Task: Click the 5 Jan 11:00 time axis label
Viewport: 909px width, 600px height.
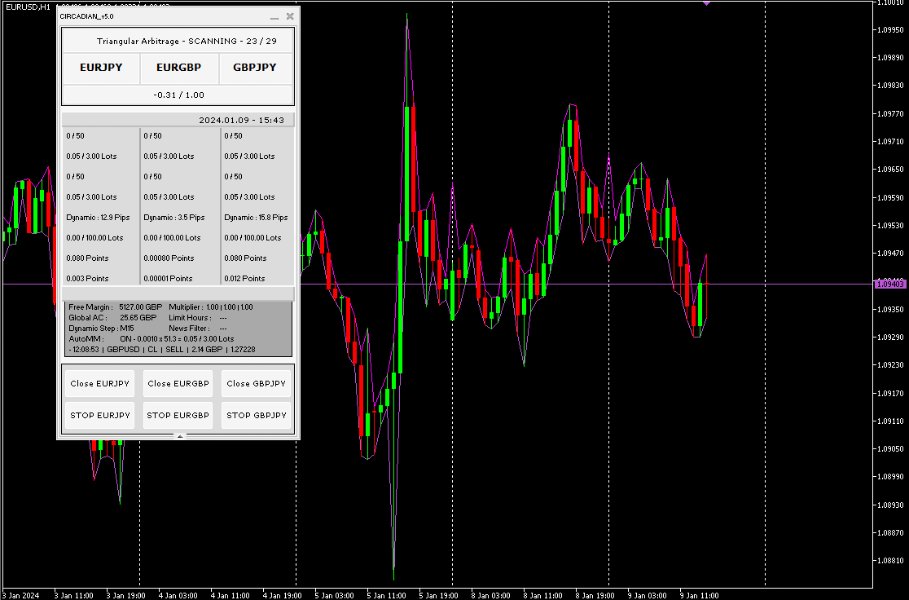Action: click(x=387, y=595)
